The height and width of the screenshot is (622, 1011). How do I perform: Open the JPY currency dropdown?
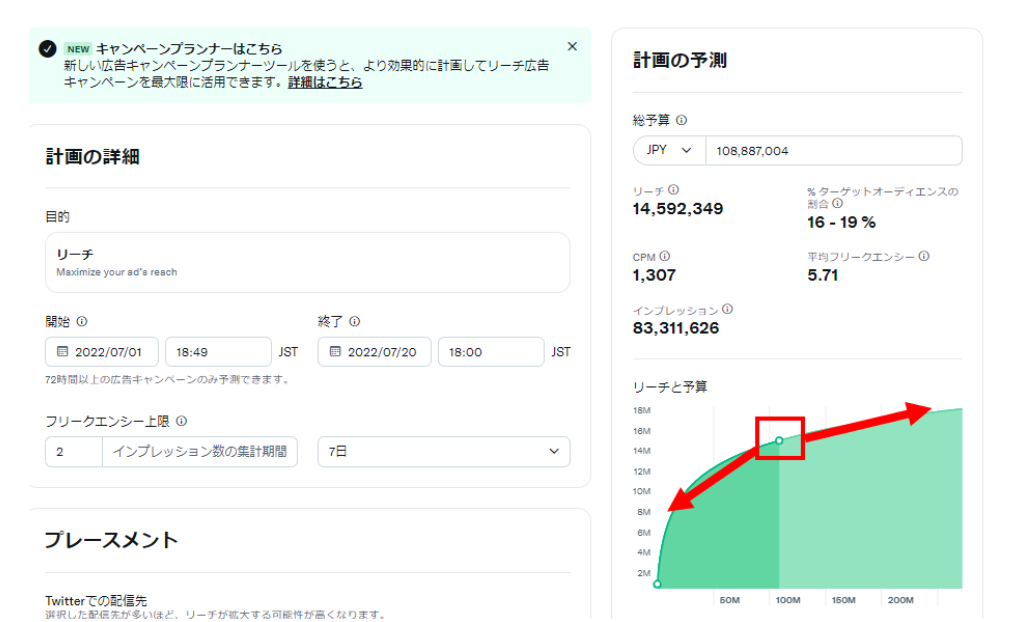coord(669,151)
